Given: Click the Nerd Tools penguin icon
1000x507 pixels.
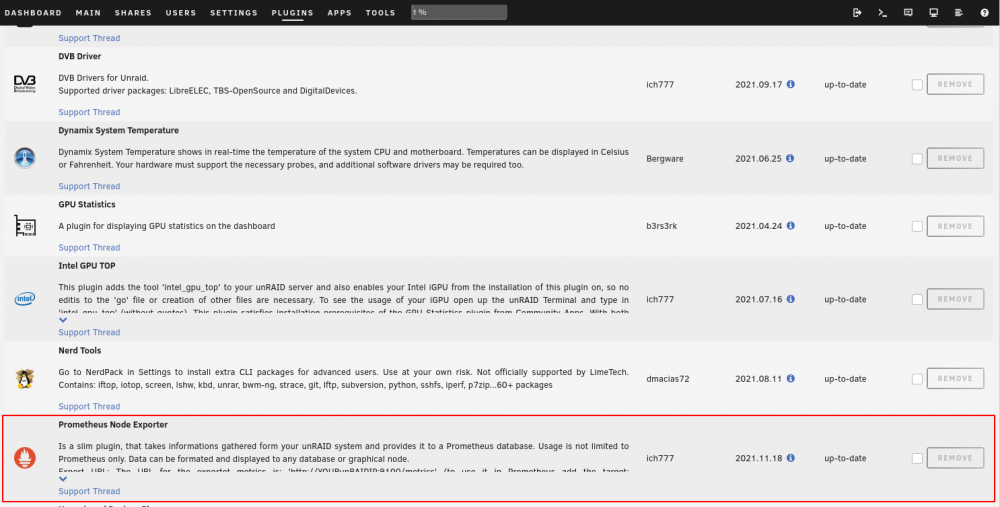Looking at the screenshot, I should tap(25, 378).
